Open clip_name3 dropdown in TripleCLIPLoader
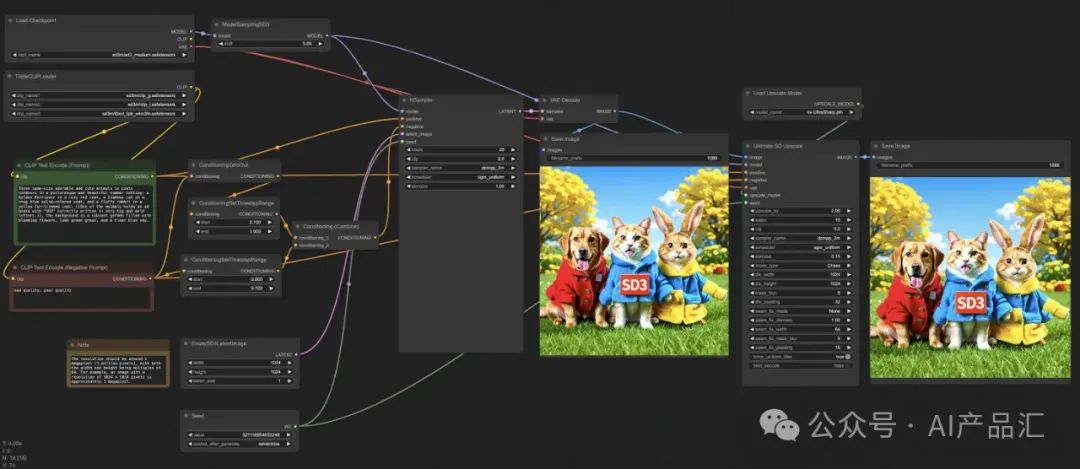 click(x=99, y=114)
